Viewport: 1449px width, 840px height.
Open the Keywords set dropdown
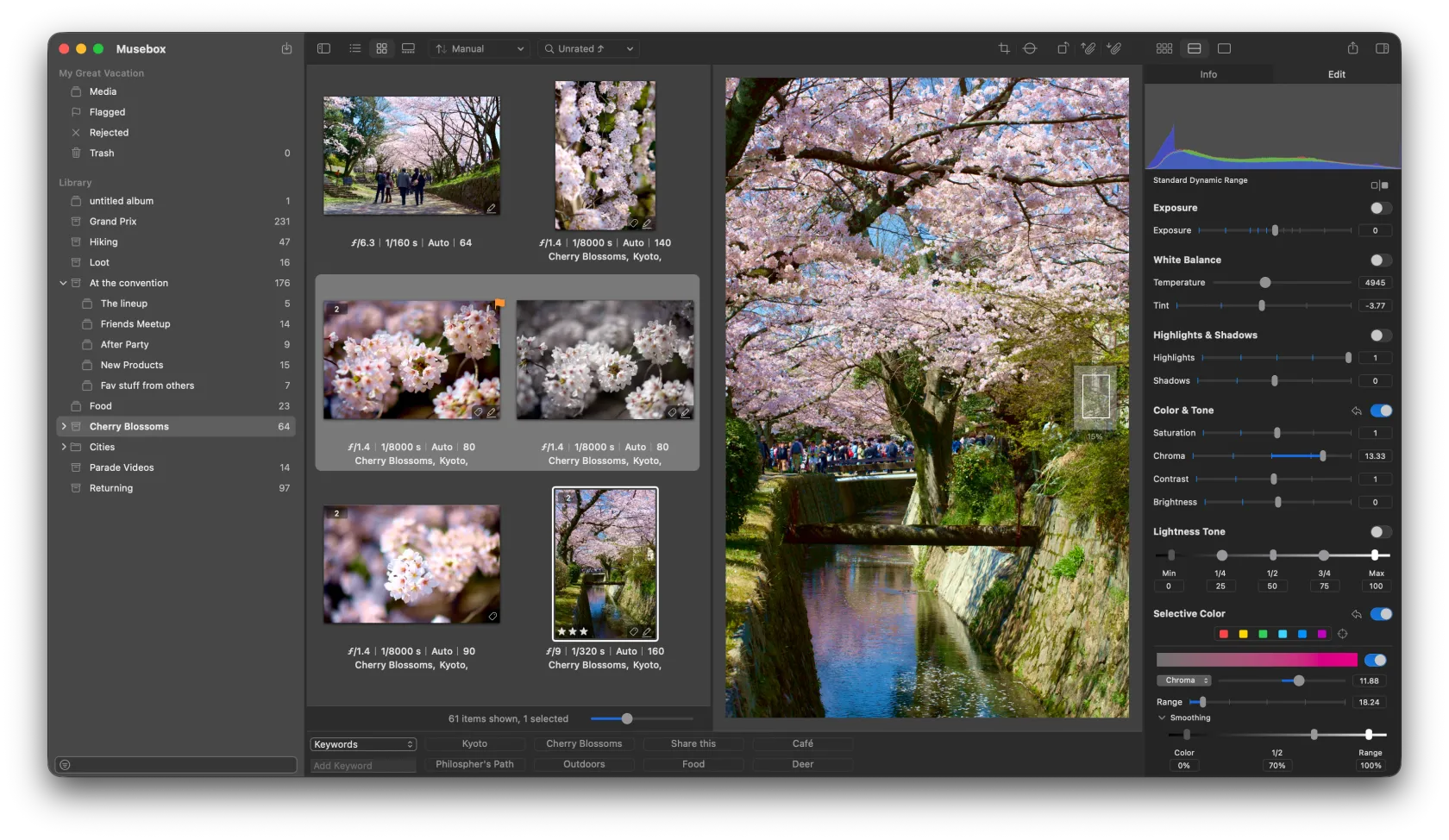363,744
